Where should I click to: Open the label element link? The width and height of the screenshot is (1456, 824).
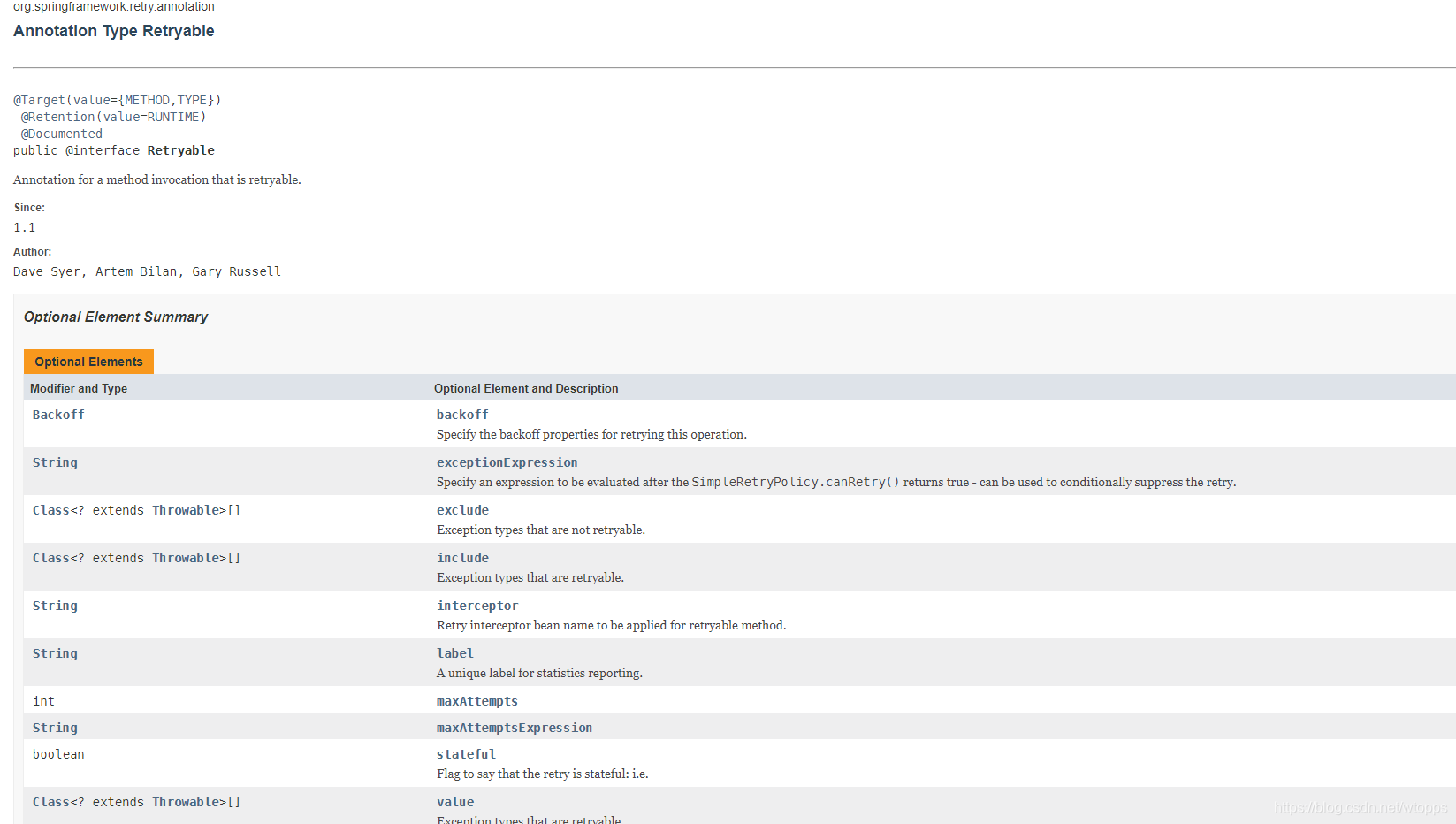tap(455, 653)
